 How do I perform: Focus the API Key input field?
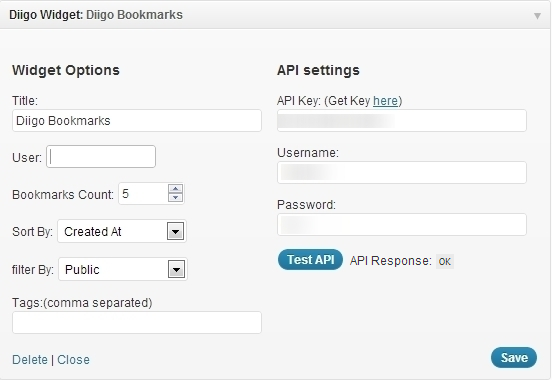402,120
